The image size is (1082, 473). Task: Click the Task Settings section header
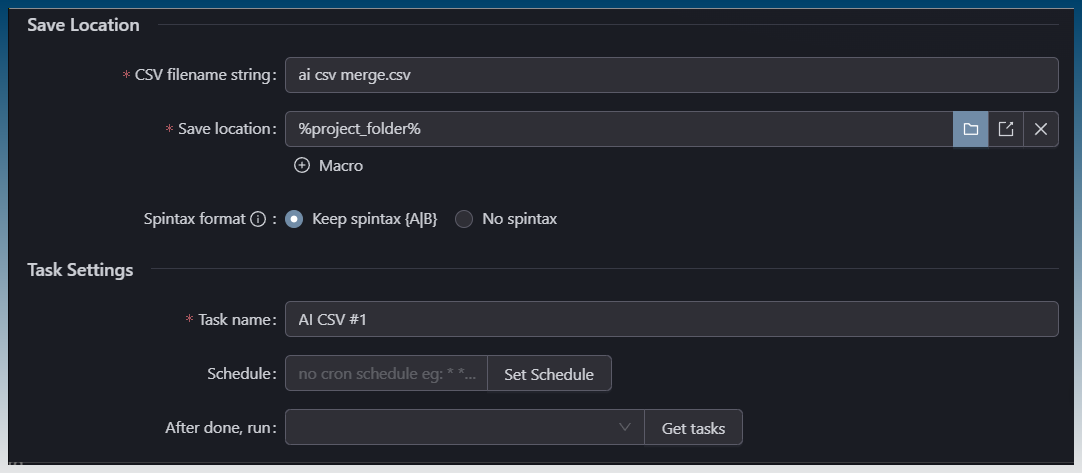pyautogui.click(x=80, y=270)
